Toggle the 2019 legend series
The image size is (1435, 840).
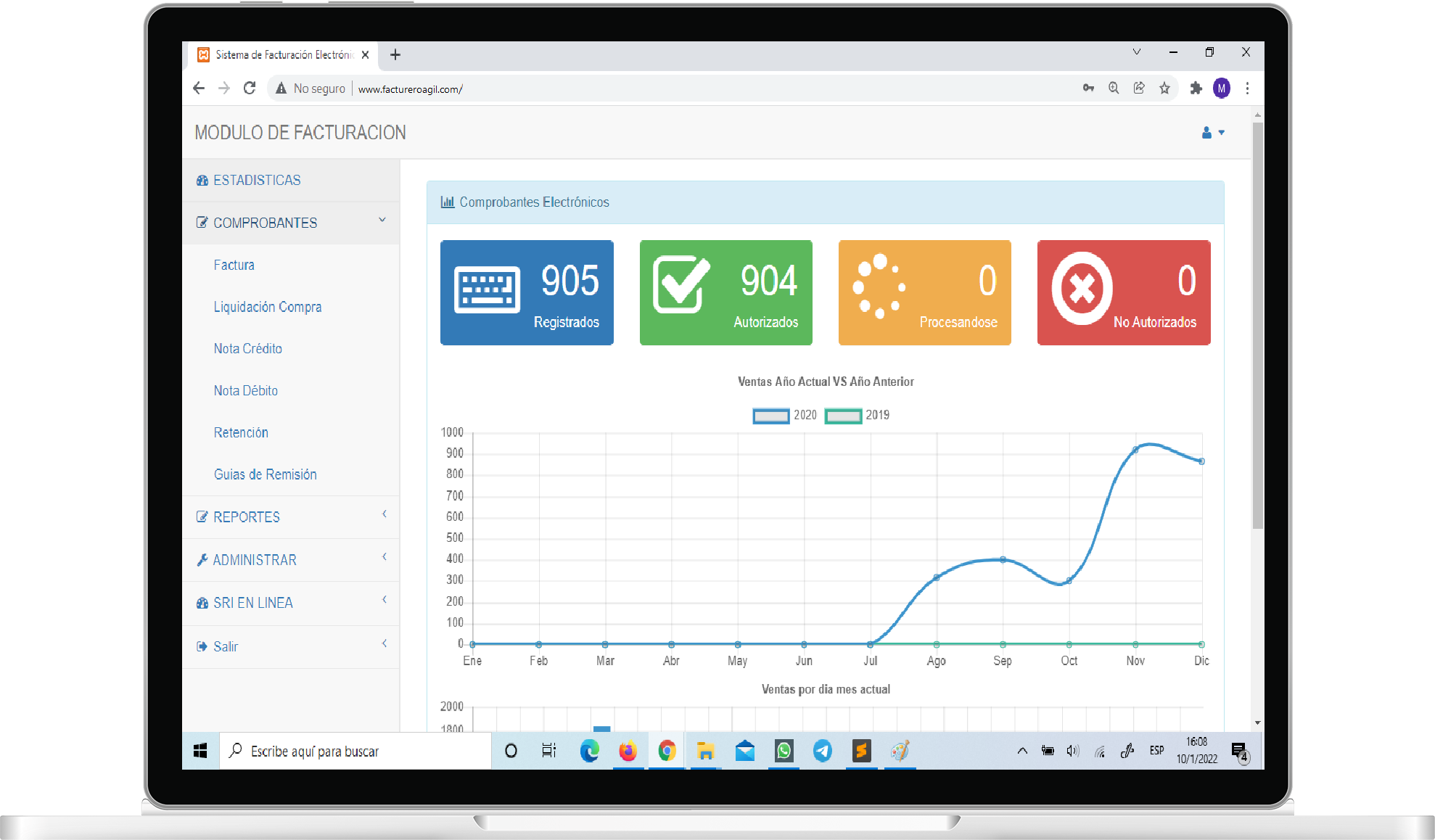pyautogui.click(x=843, y=416)
